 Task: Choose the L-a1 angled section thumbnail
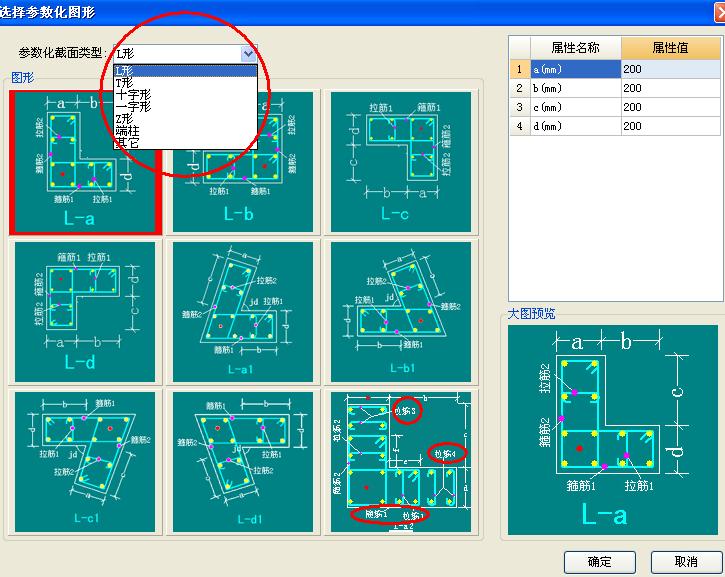pyautogui.click(x=243, y=312)
